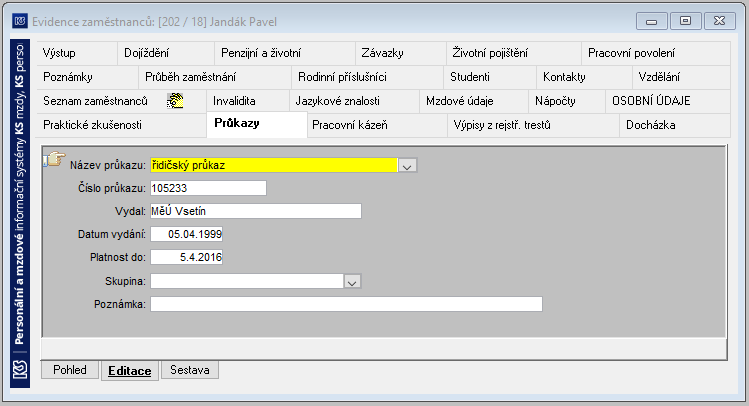749x406 pixels.
Task: Open the Vzdělání tab
Action: (681, 77)
